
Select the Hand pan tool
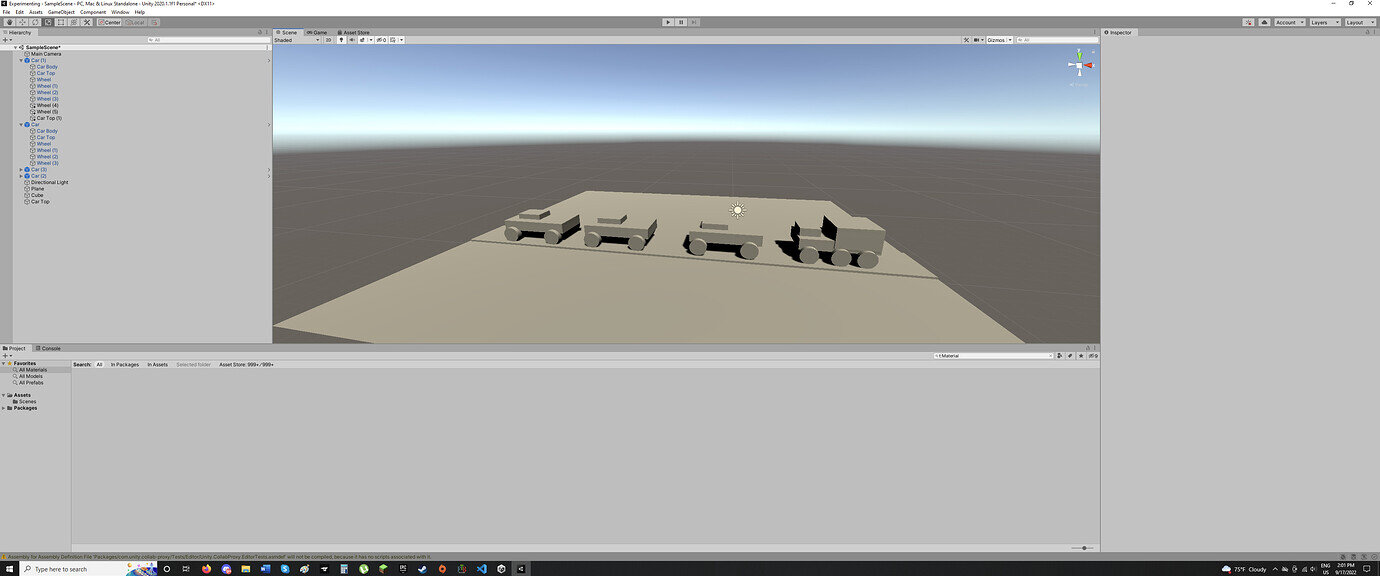[x=9, y=22]
